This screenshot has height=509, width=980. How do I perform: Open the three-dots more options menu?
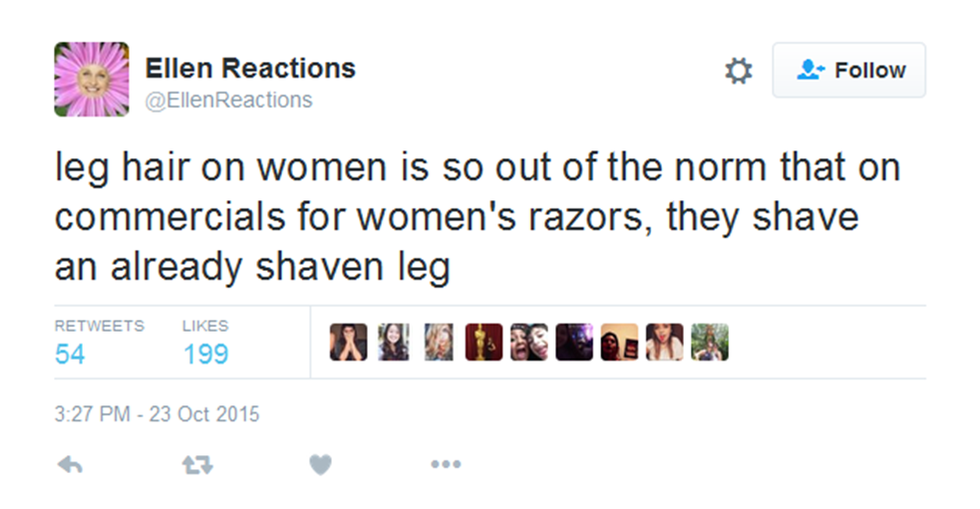point(446,464)
